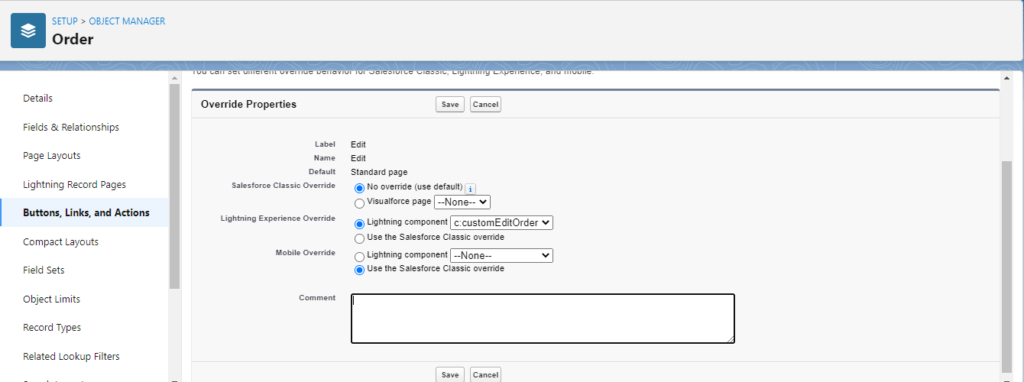Select No override (use default) radio
This screenshot has height=382, width=1024.
click(x=360, y=188)
